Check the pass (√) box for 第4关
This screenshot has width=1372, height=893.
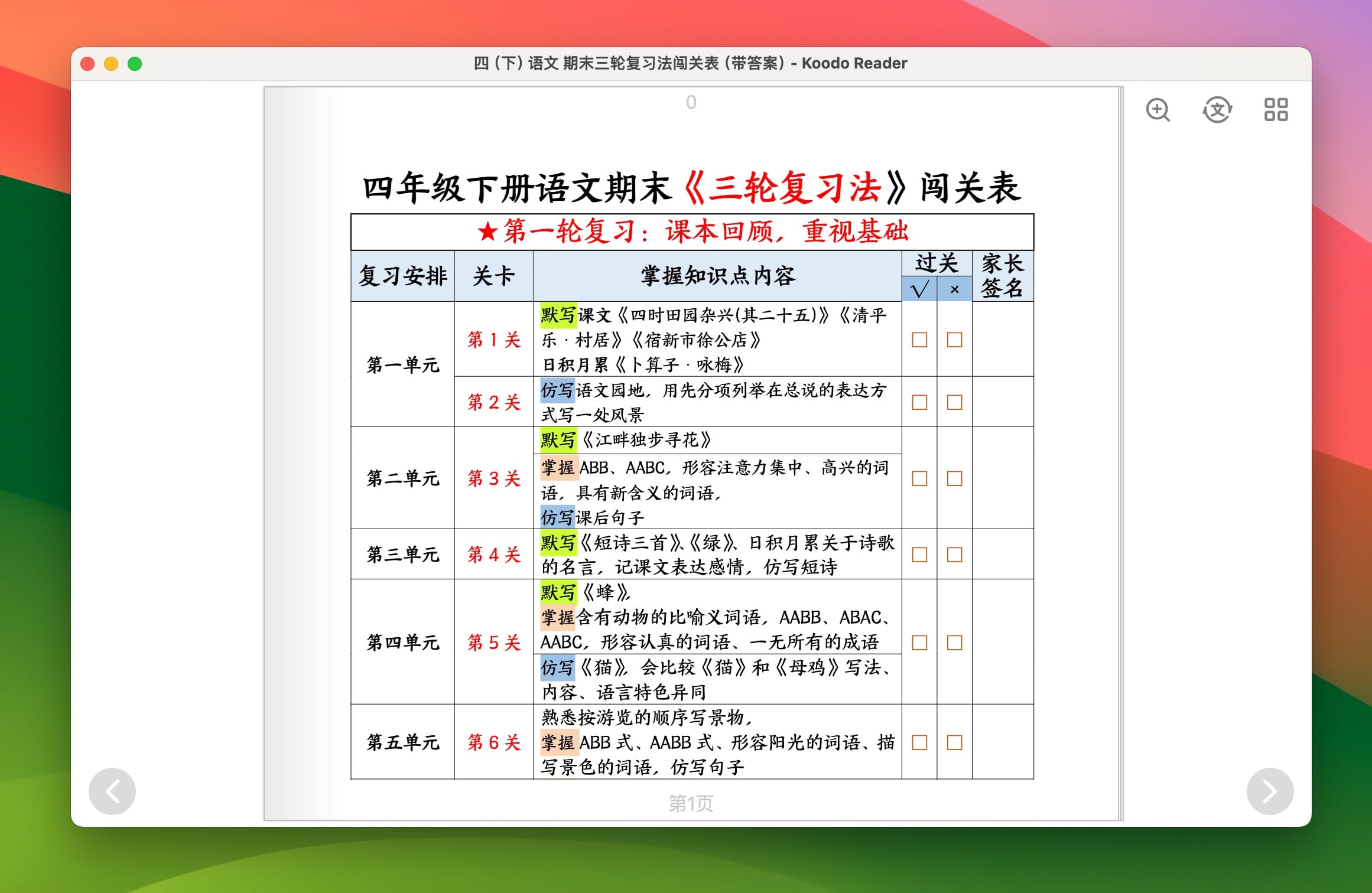coord(919,554)
